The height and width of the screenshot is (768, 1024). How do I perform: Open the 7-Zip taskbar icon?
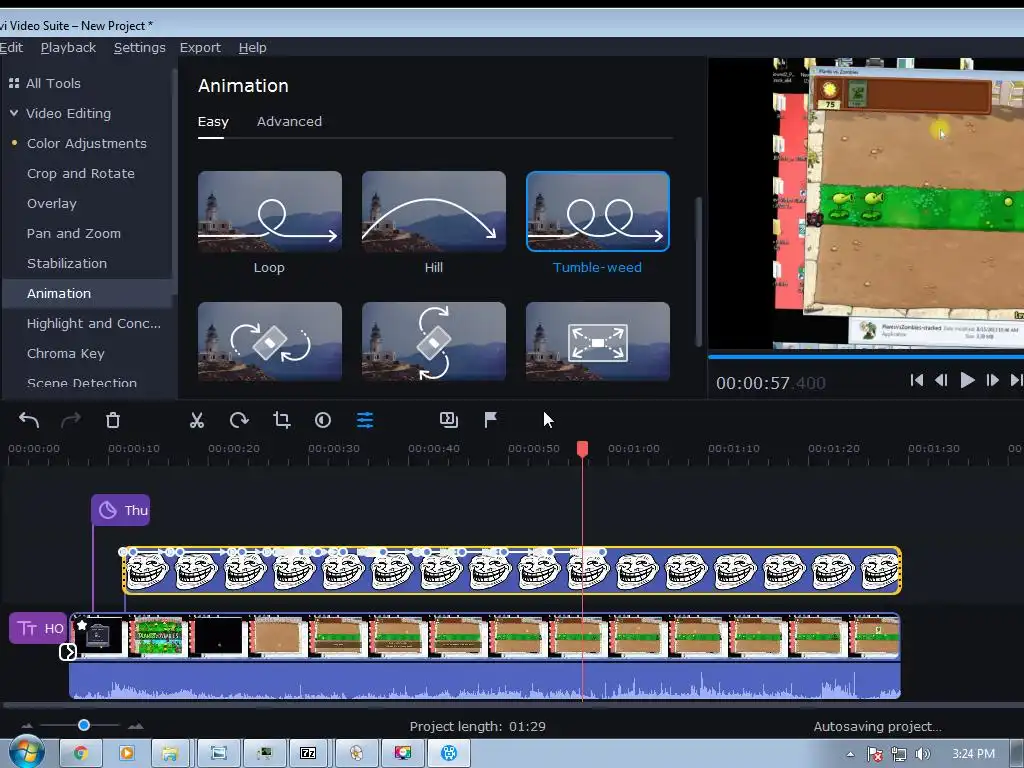point(308,753)
